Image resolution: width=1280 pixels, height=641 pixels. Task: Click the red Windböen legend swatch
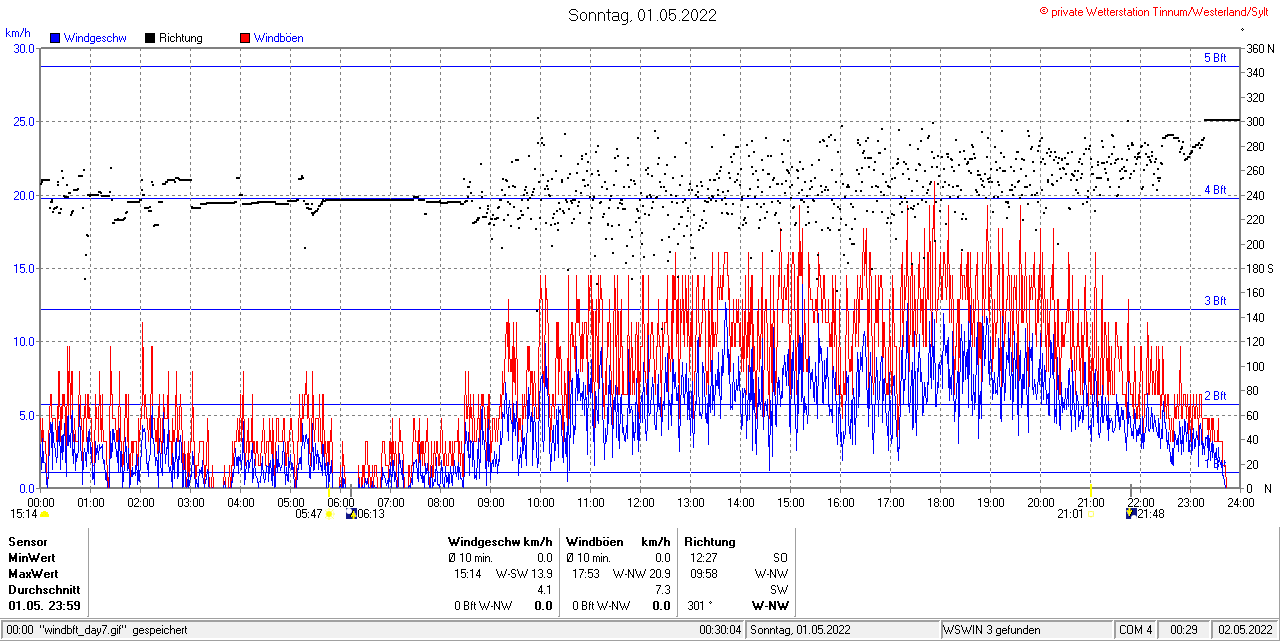coord(245,38)
